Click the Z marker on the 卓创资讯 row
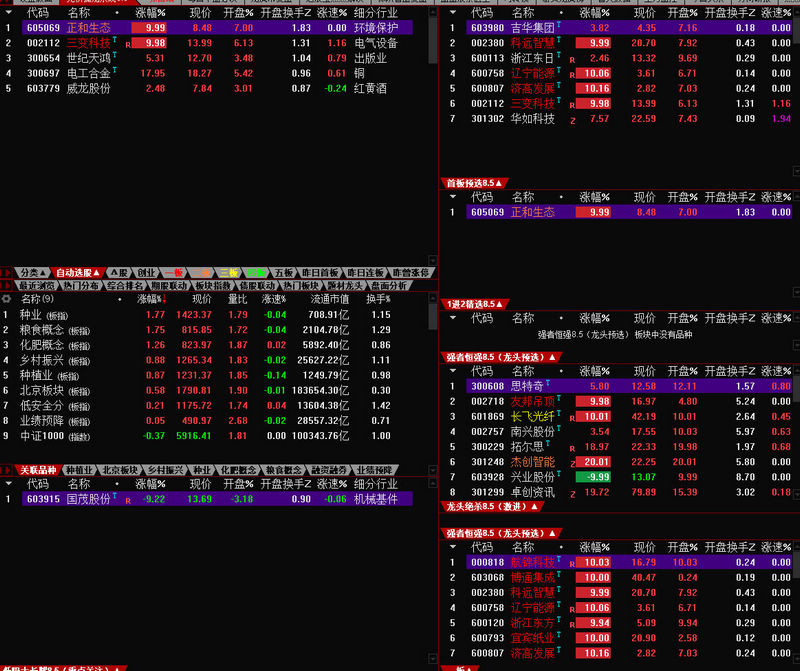This screenshot has height=671, width=800. click(573, 494)
